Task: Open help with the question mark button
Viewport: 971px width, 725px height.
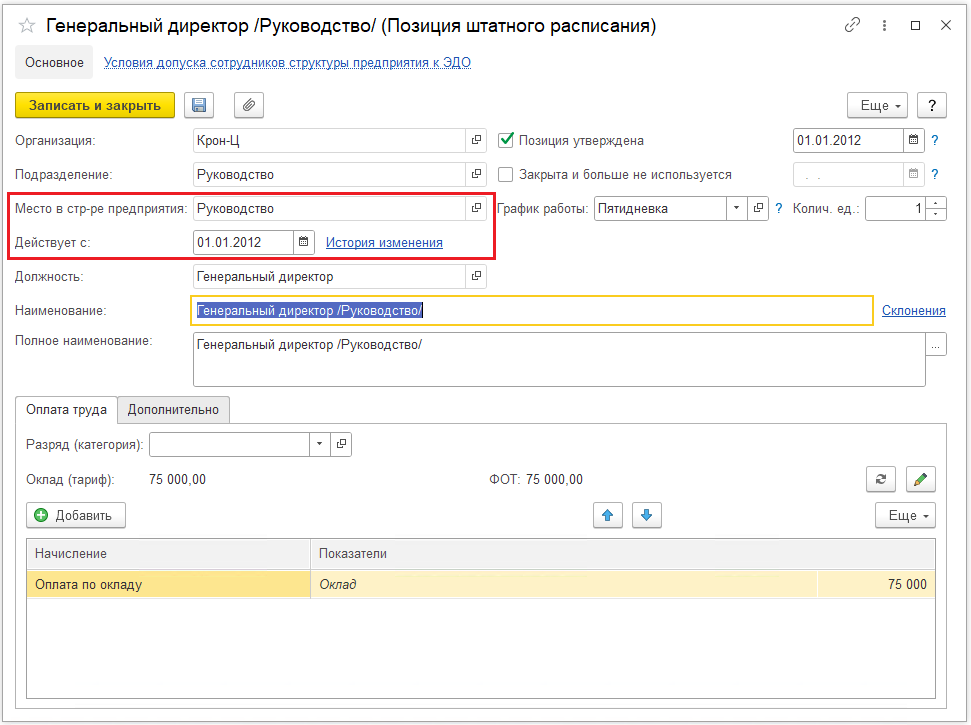Action: click(931, 105)
